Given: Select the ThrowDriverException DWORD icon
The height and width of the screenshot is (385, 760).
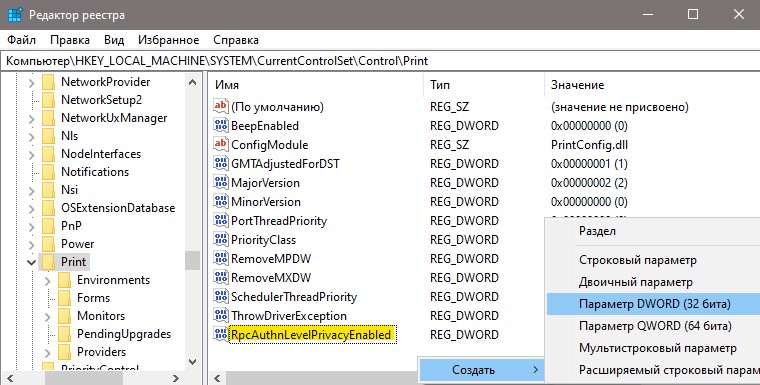Looking at the screenshot, I should coord(221,316).
